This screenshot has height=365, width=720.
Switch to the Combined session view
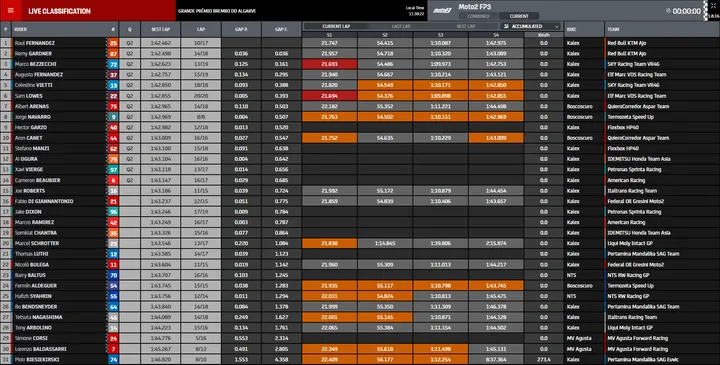click(x=478, y=16)
